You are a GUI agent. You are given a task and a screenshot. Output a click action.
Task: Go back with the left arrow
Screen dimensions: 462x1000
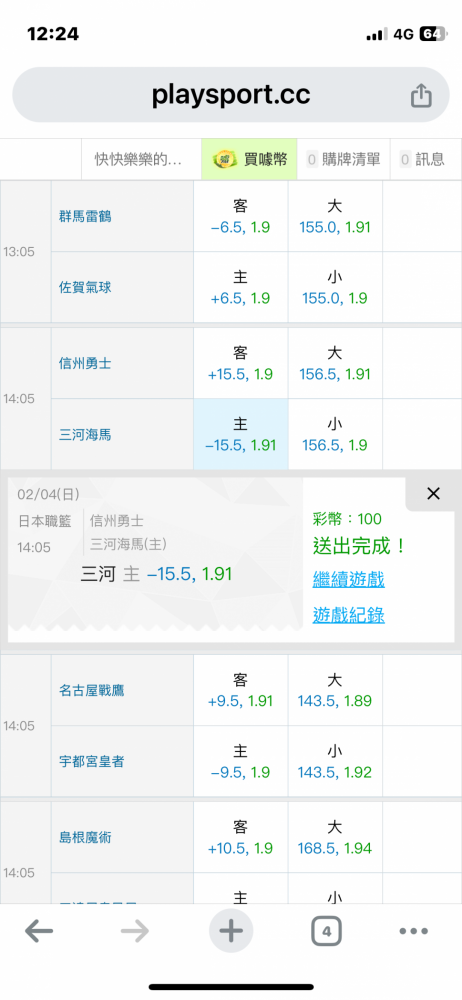[x=39, y=932]
